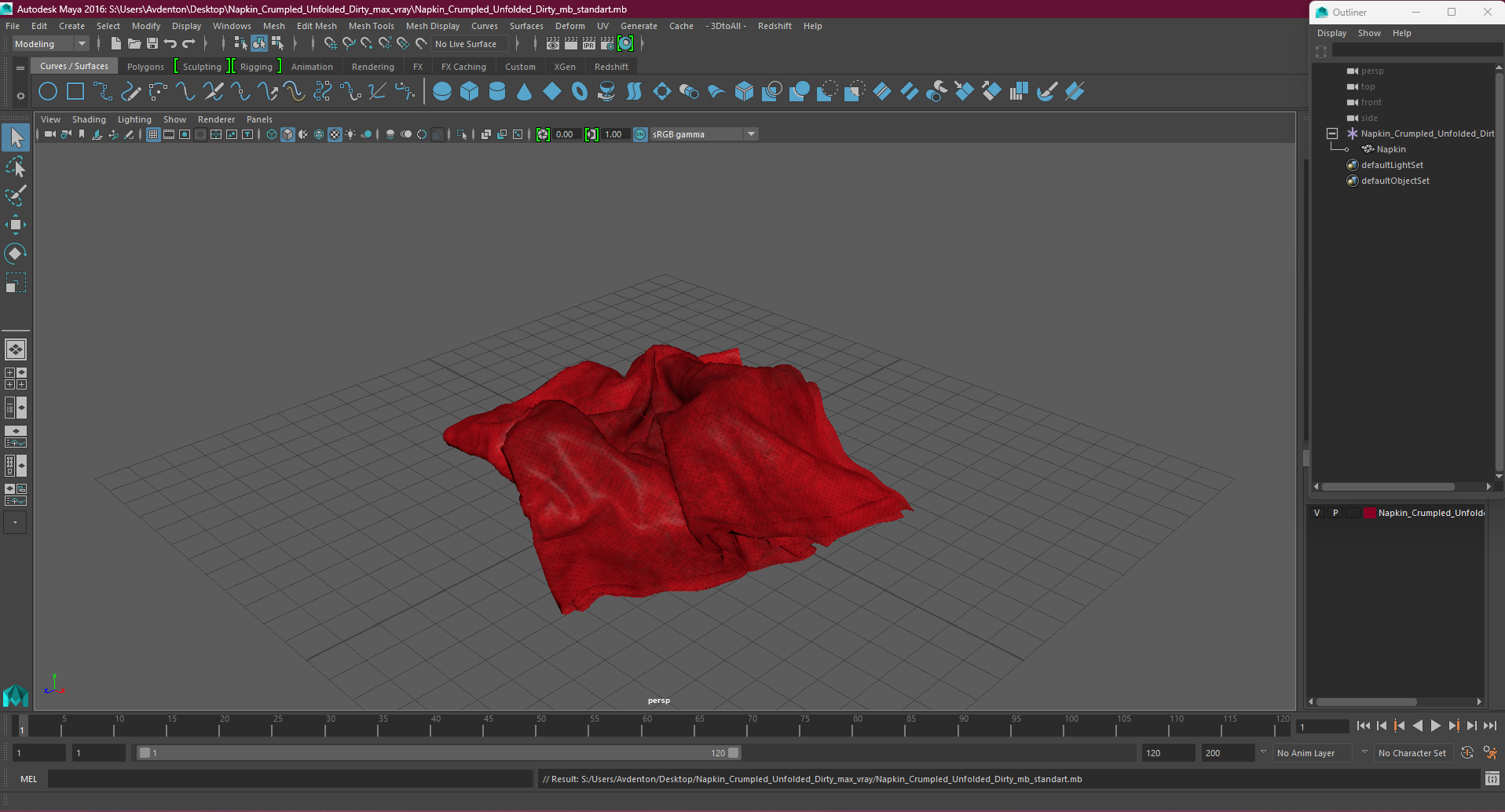
Task: Collapse the Napkin_Crumpled_Unfolded_Dirty group in Outliner
Action: click(x=1332, y=134)
